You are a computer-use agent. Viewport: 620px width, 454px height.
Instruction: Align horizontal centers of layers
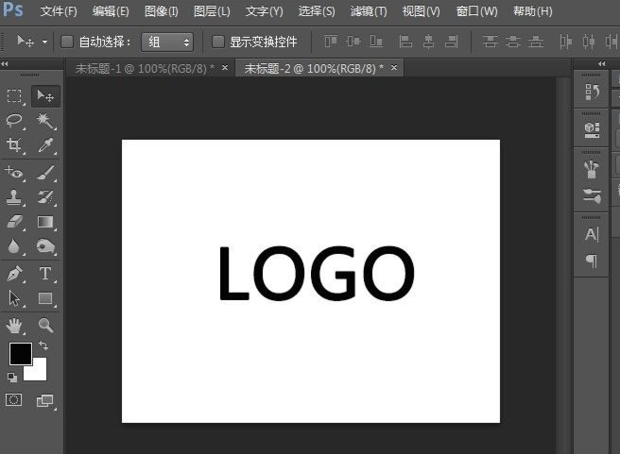(428, 41)
